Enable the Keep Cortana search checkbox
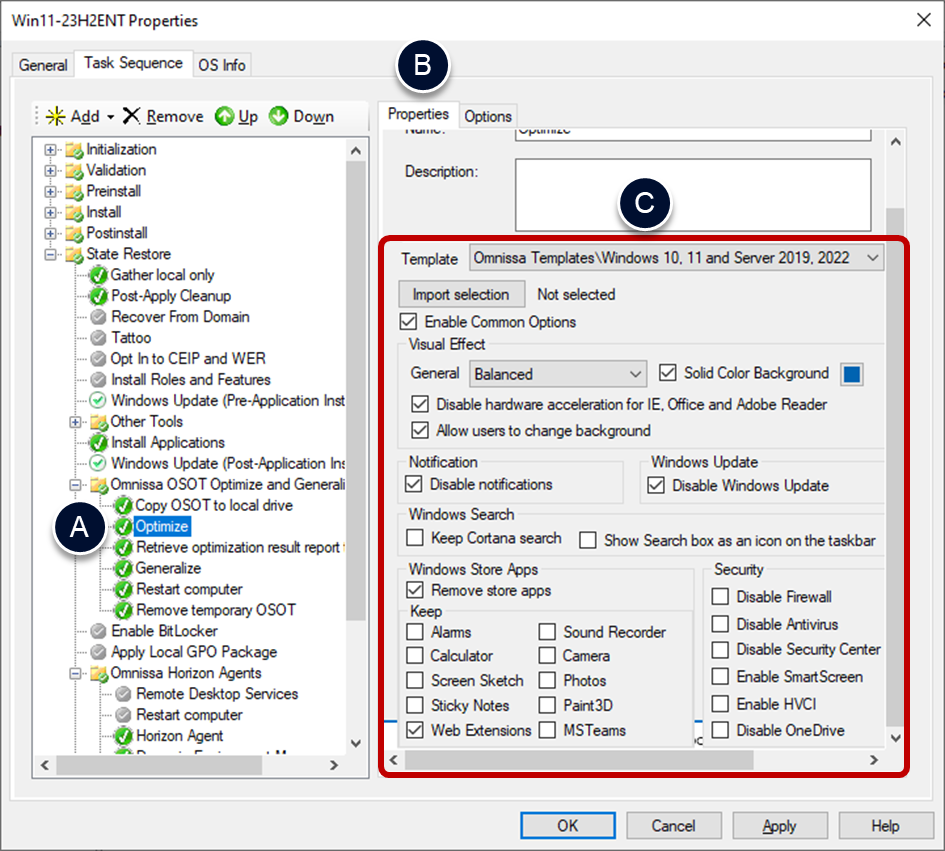Screen dimensions: 945x851 [x=415, y=539]
